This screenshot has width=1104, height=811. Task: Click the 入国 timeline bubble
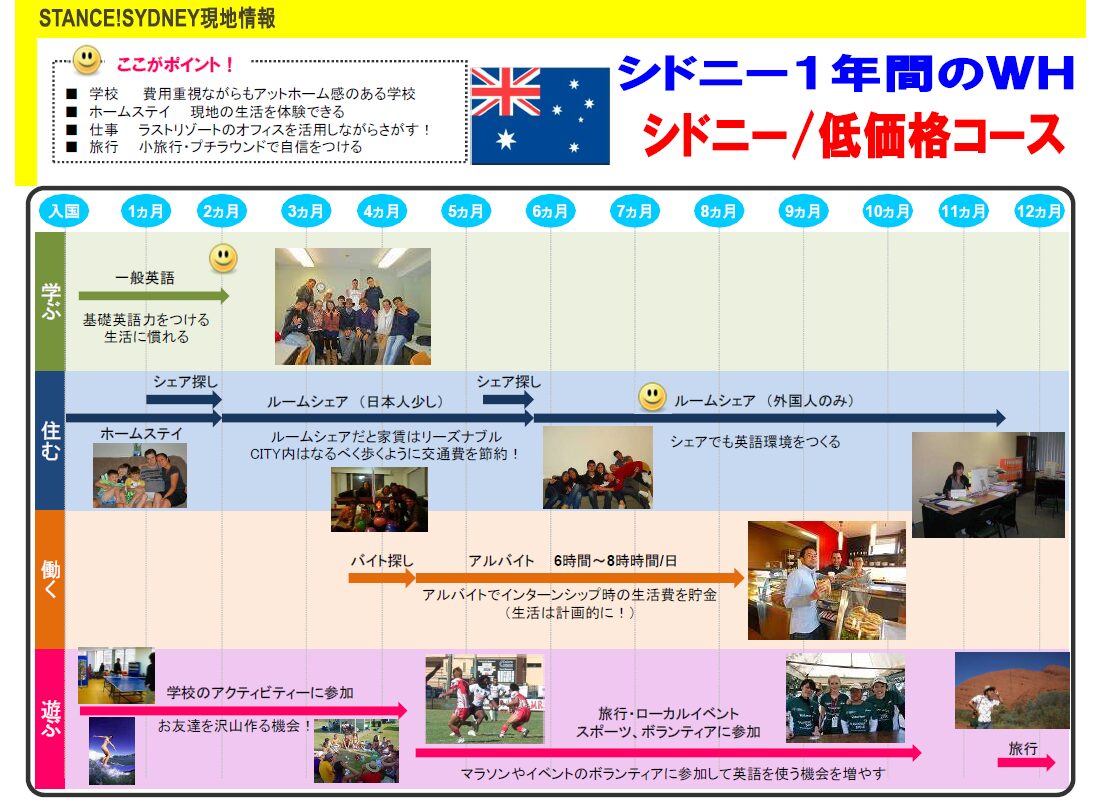63,212
